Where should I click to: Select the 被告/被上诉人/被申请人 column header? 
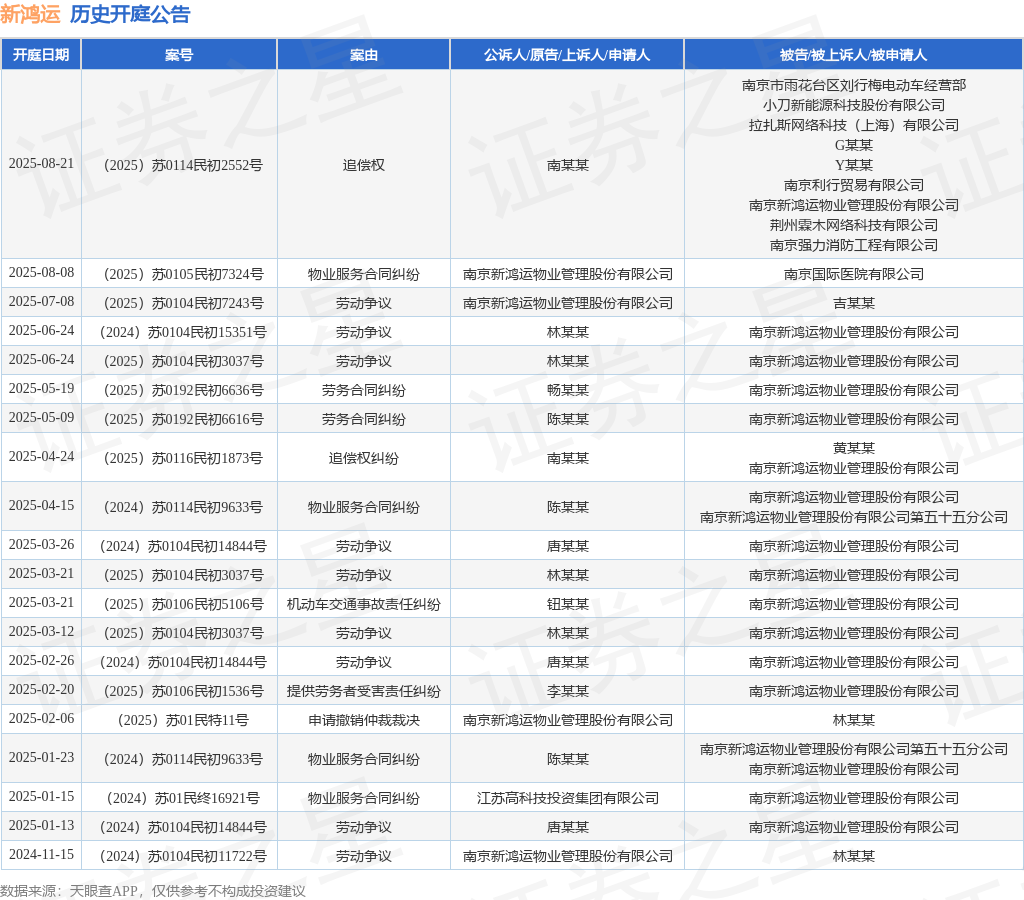854,55
